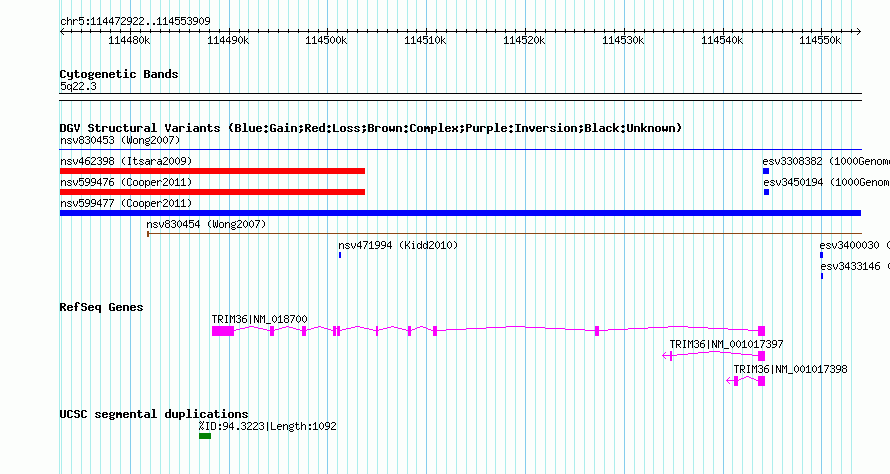
Task: Click the nsv462398 (Itsara2009) label
Action: [126, 161]
